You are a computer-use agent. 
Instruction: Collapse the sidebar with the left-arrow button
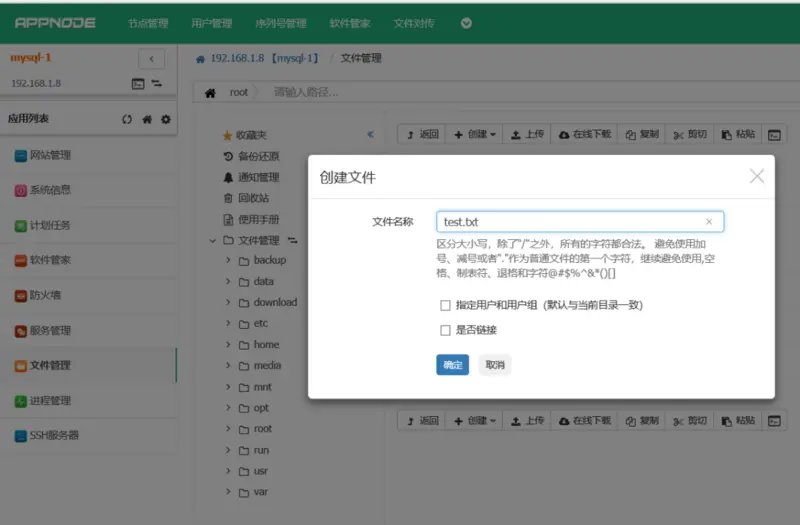(x=152, y=59)
